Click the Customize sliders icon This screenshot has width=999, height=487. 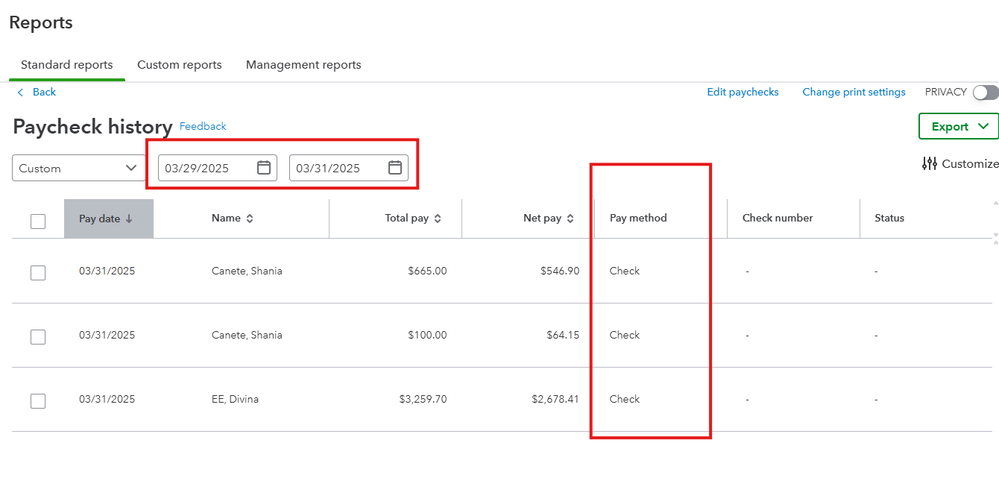pyautogui.click(x=929, y=164)
